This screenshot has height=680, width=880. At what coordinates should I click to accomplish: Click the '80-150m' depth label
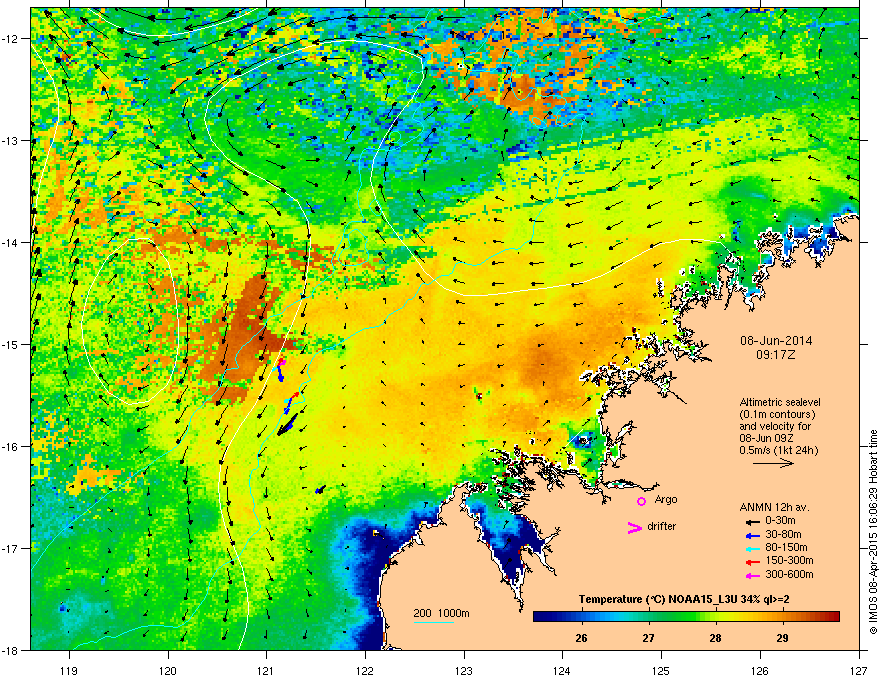(786, 547)
